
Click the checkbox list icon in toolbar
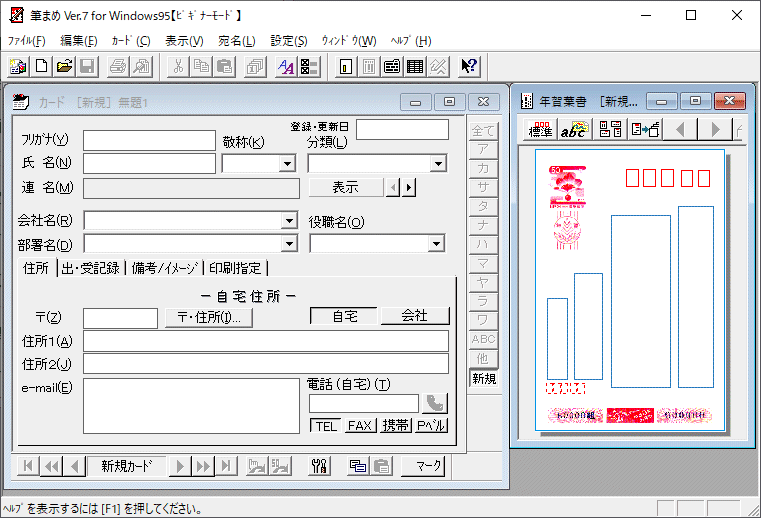tap(309, 67)
